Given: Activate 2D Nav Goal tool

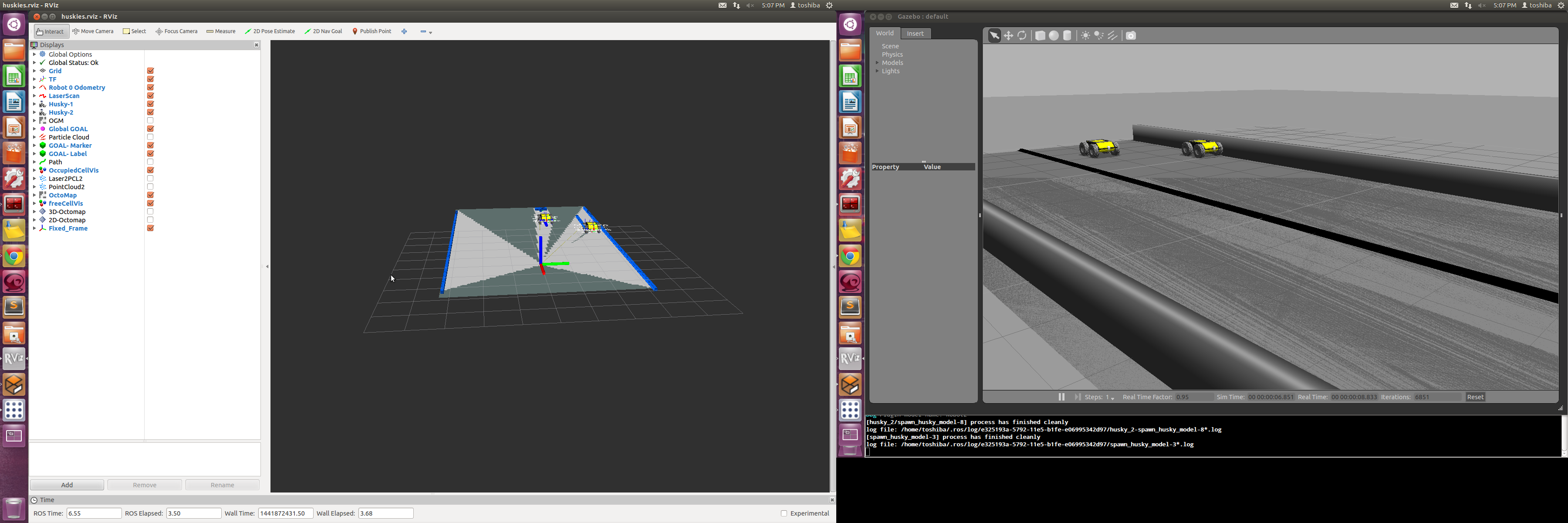Looking at the screenshot, I should click(324, 32).
